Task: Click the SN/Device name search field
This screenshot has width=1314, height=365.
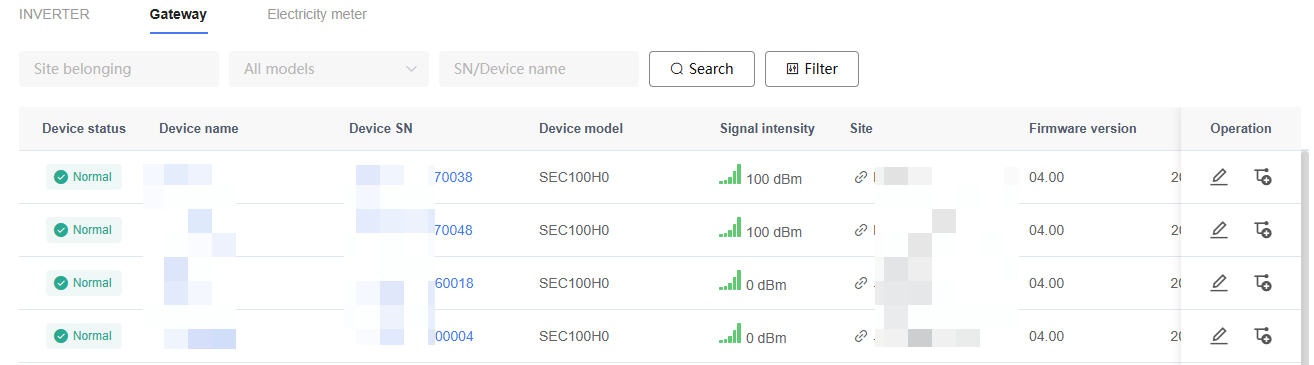Action: pos(539,69)
